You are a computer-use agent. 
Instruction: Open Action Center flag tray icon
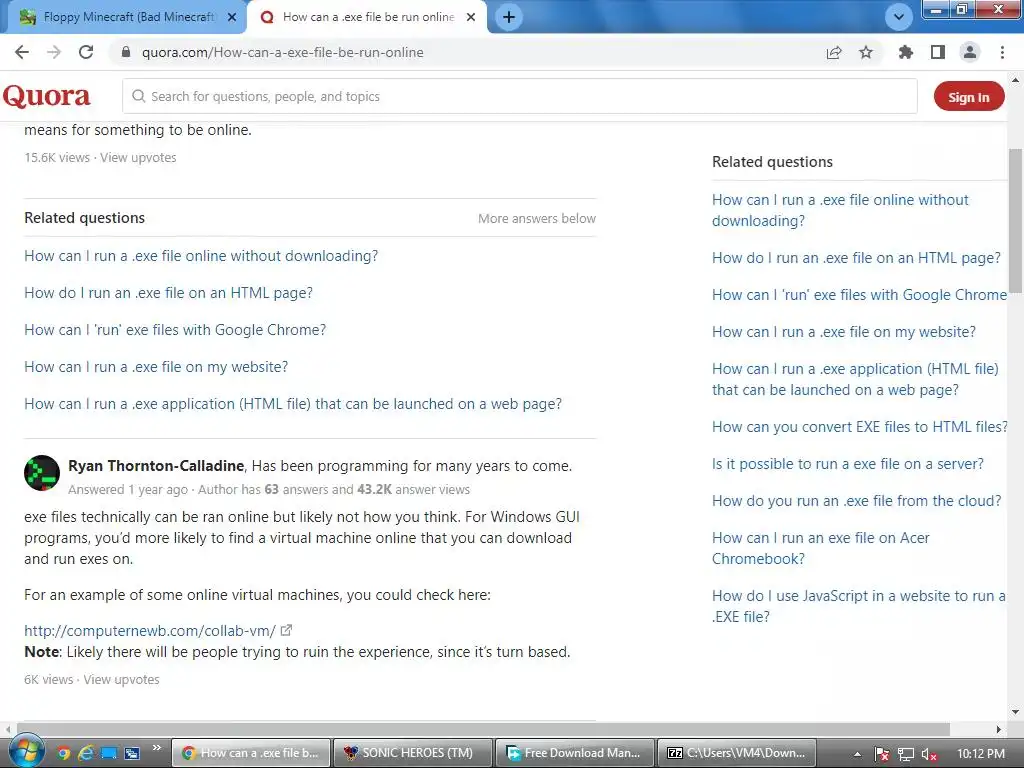882,754
